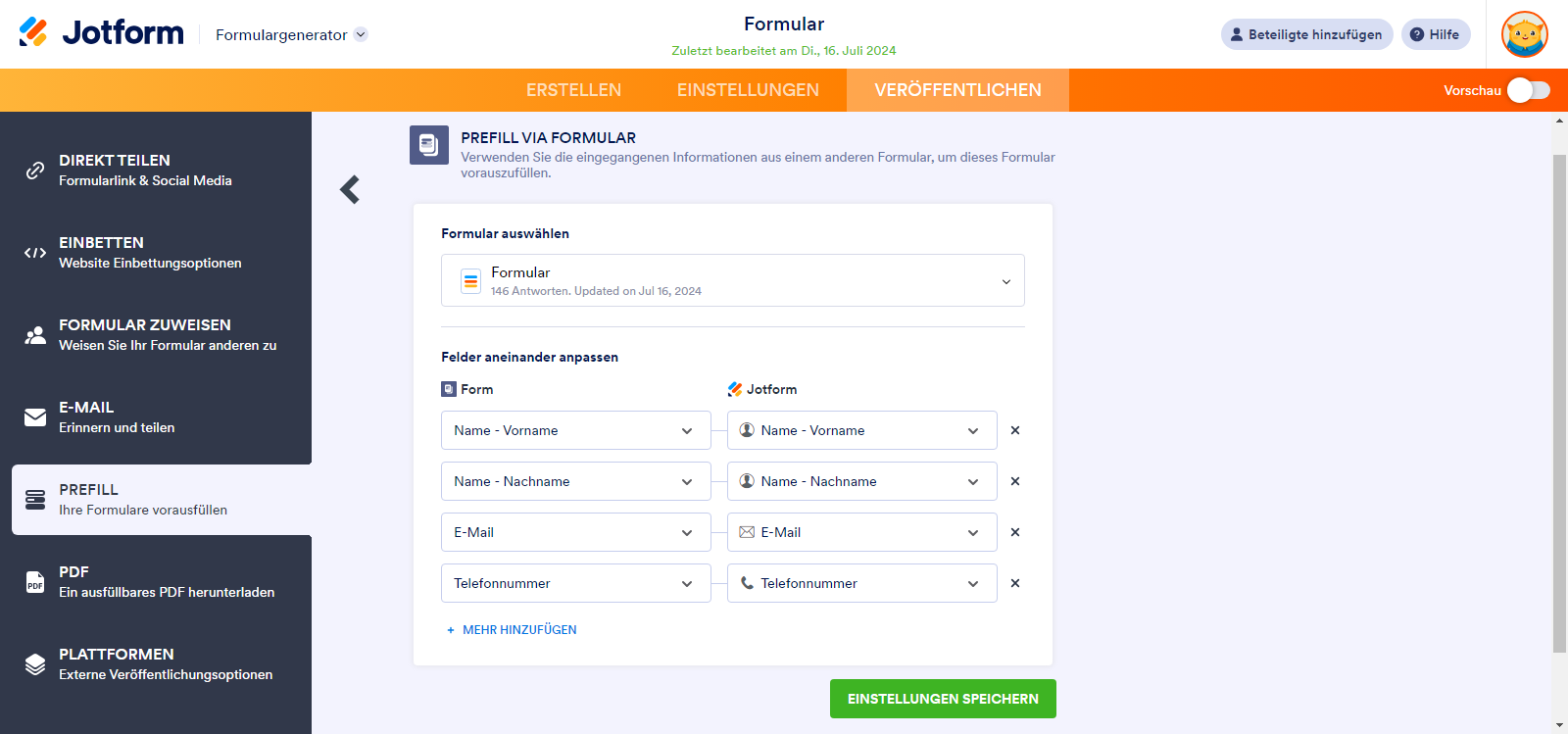Open Form column Name - Nachname dropdown

576,481
